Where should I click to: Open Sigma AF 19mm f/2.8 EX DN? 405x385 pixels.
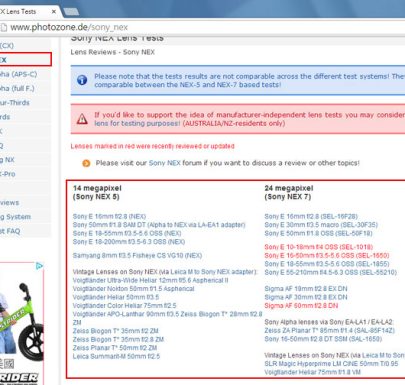pyautogui.click(x=306, y=289)
